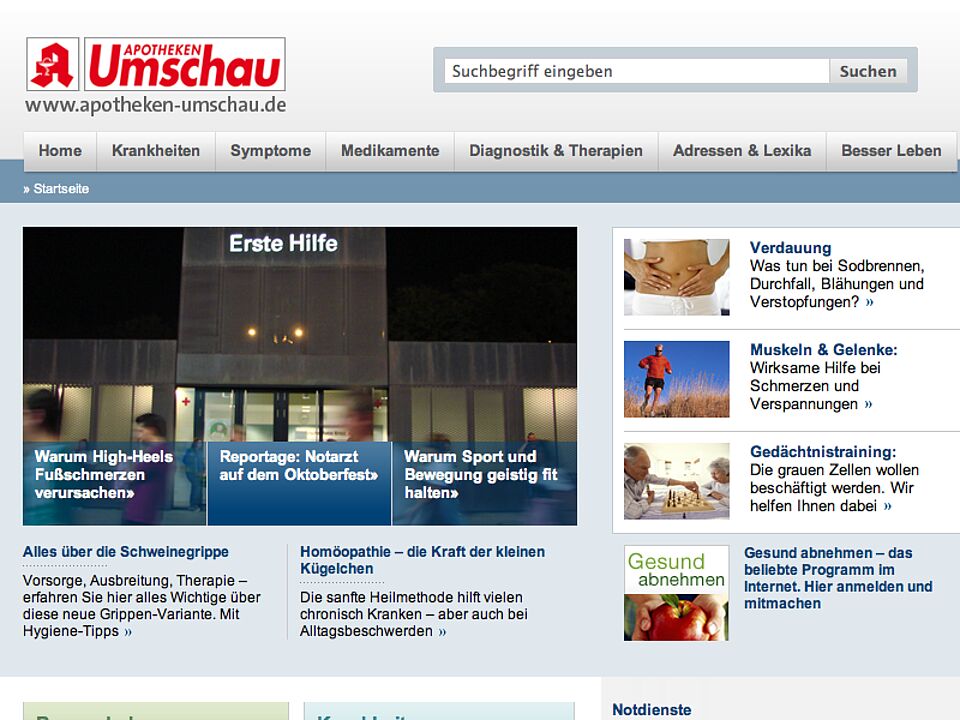Open Diagnostik & Therapien tab
This screenshot has width=960, height=720.
(556, 151)
